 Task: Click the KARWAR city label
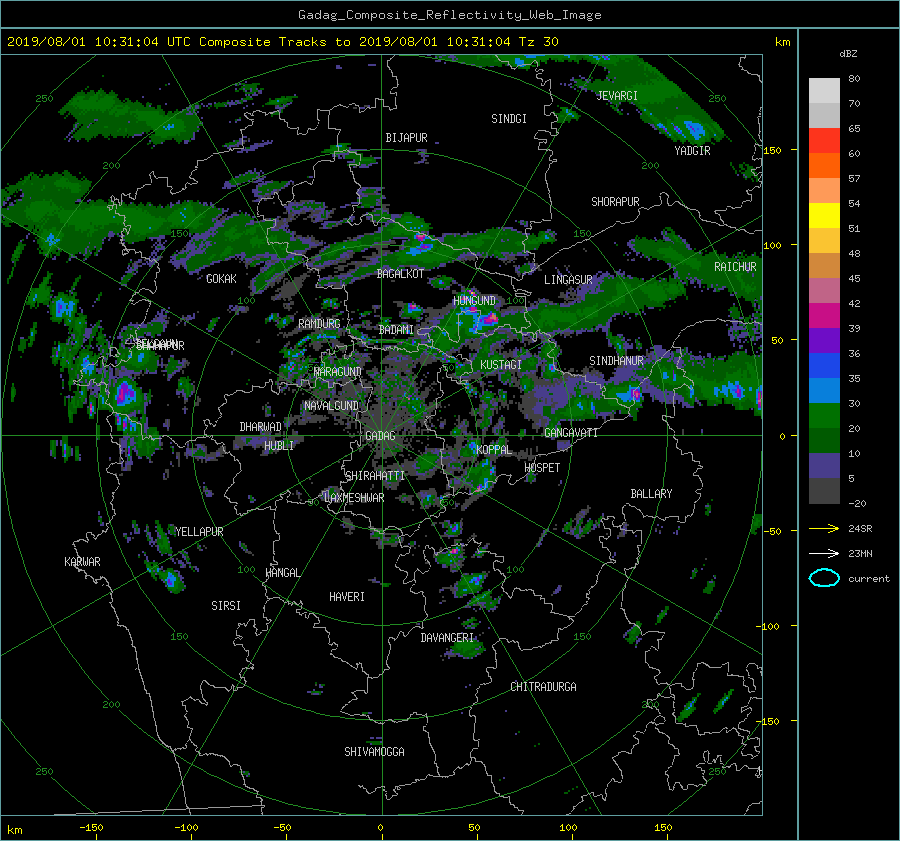click(x=82, y=561)
